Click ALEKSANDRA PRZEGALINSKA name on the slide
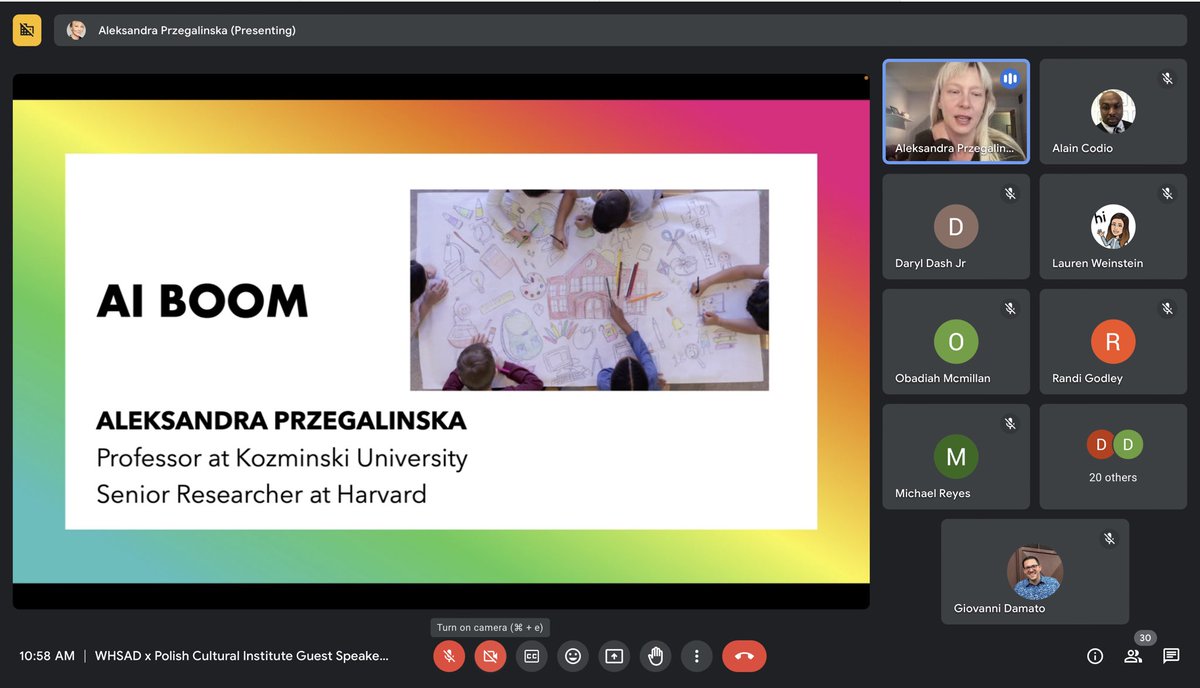The width and height of the screenshot is (1200, 688). point(281,421)
